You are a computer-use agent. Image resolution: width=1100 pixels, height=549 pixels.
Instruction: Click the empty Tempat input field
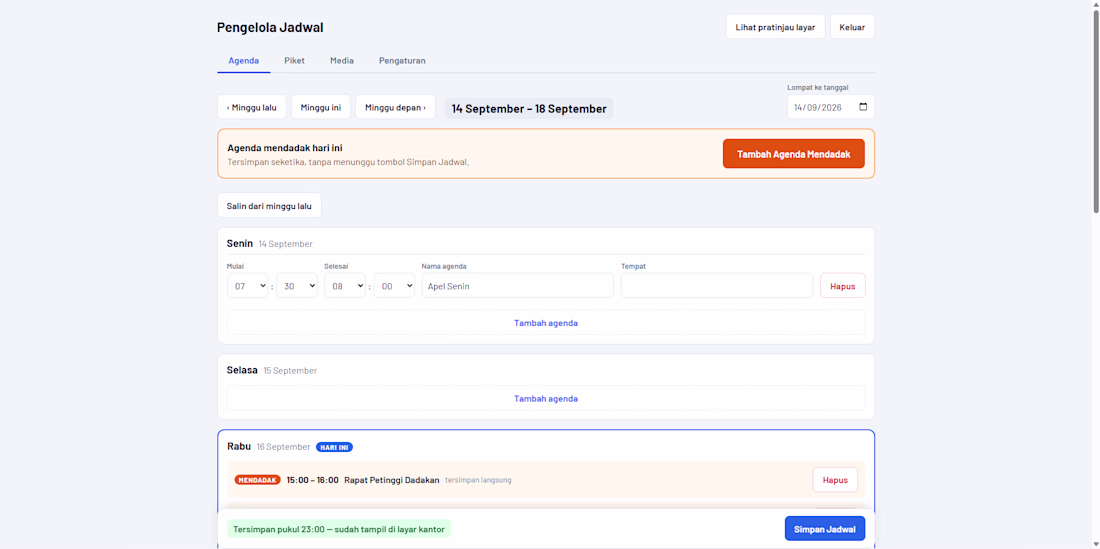[717, 285]
